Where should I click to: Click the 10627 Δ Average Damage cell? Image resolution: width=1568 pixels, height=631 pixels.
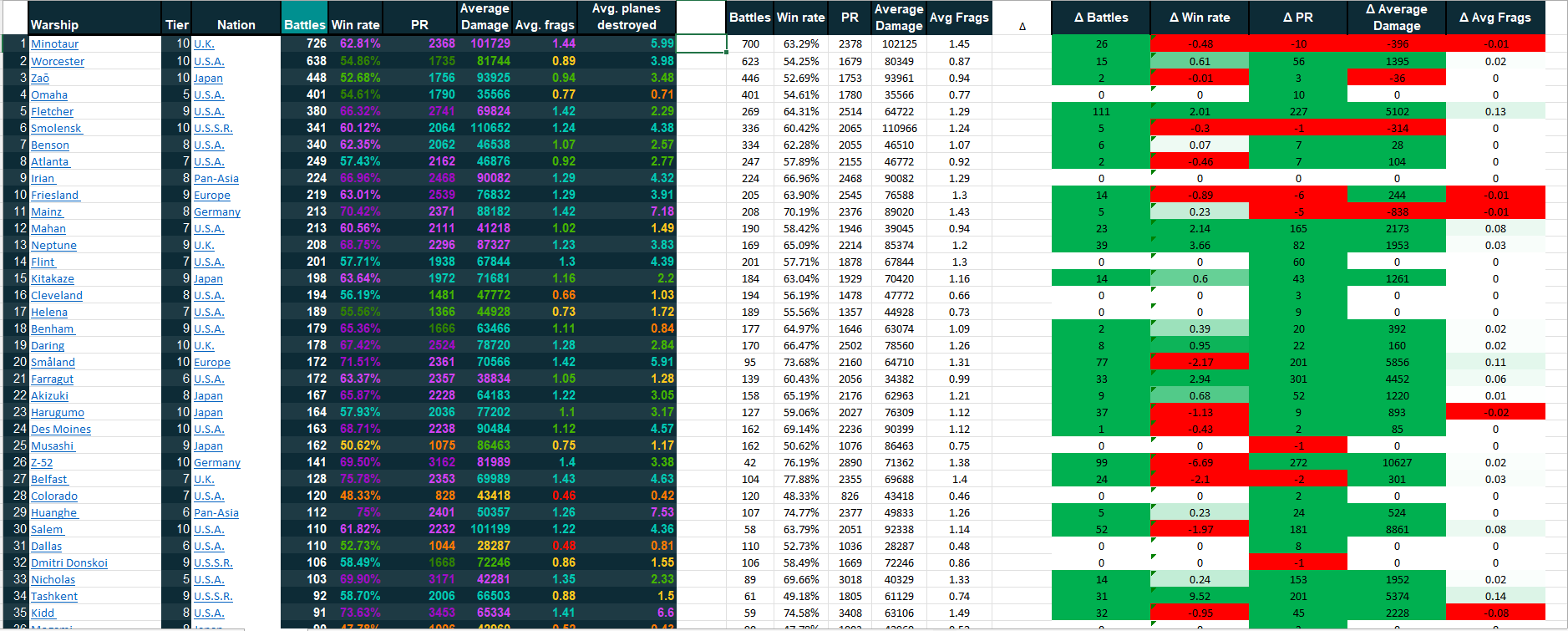pyautogui.click(x=1397, y=462)
